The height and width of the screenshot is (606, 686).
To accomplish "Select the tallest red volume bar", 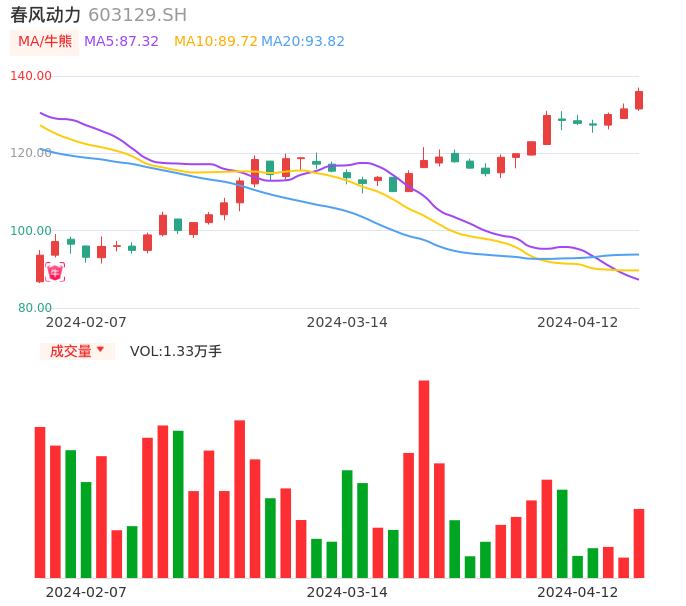I will click(424, 478).
